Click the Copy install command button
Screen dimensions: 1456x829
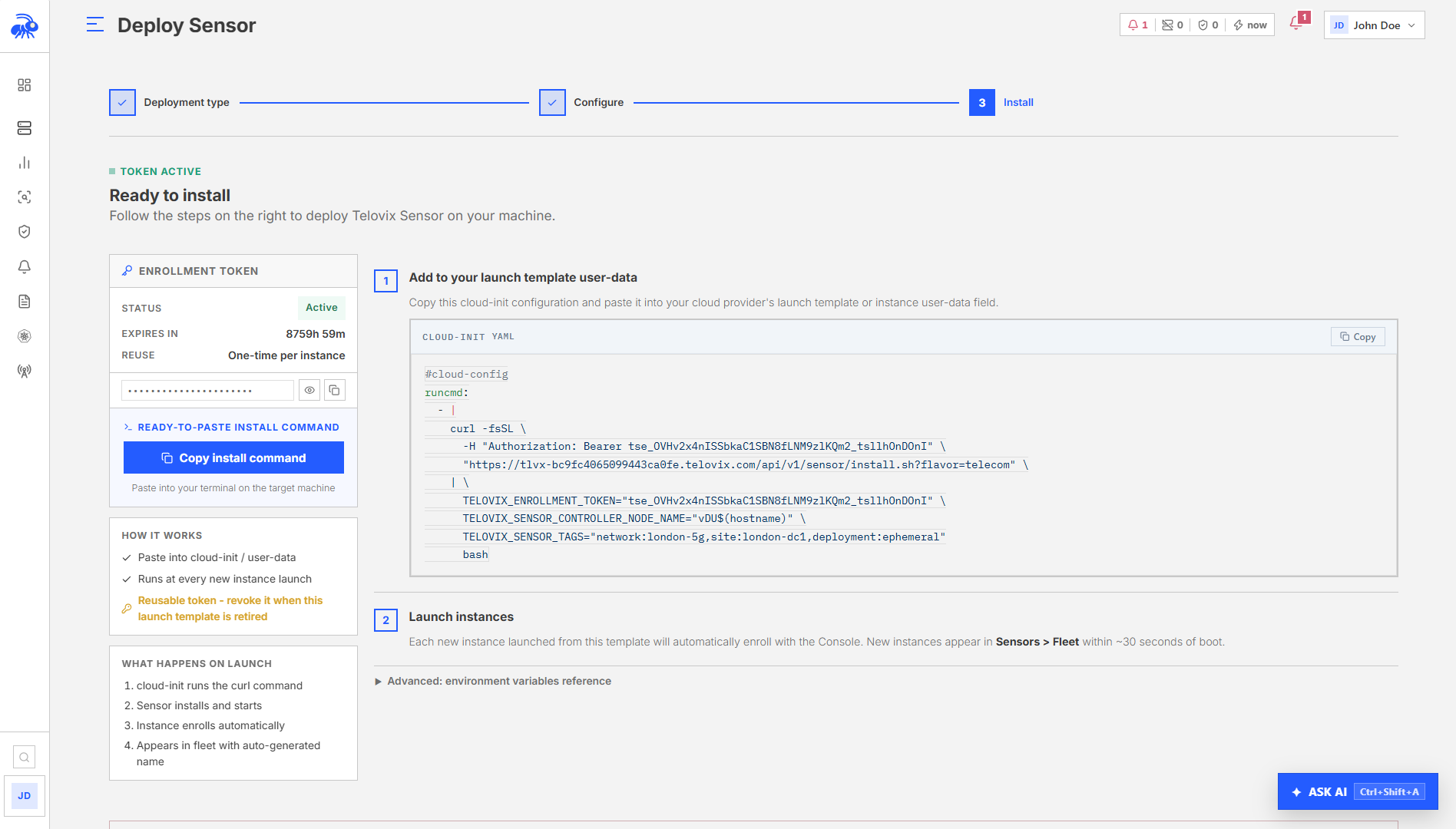233,458
